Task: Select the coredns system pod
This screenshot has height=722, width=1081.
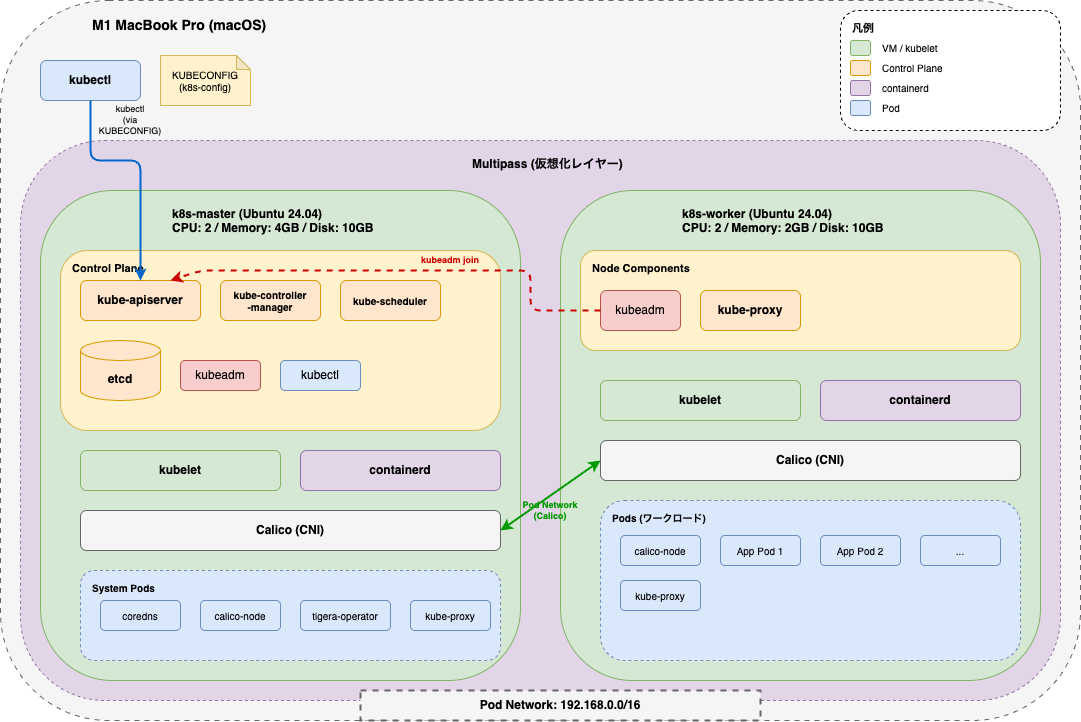Action: coord(140,616)
